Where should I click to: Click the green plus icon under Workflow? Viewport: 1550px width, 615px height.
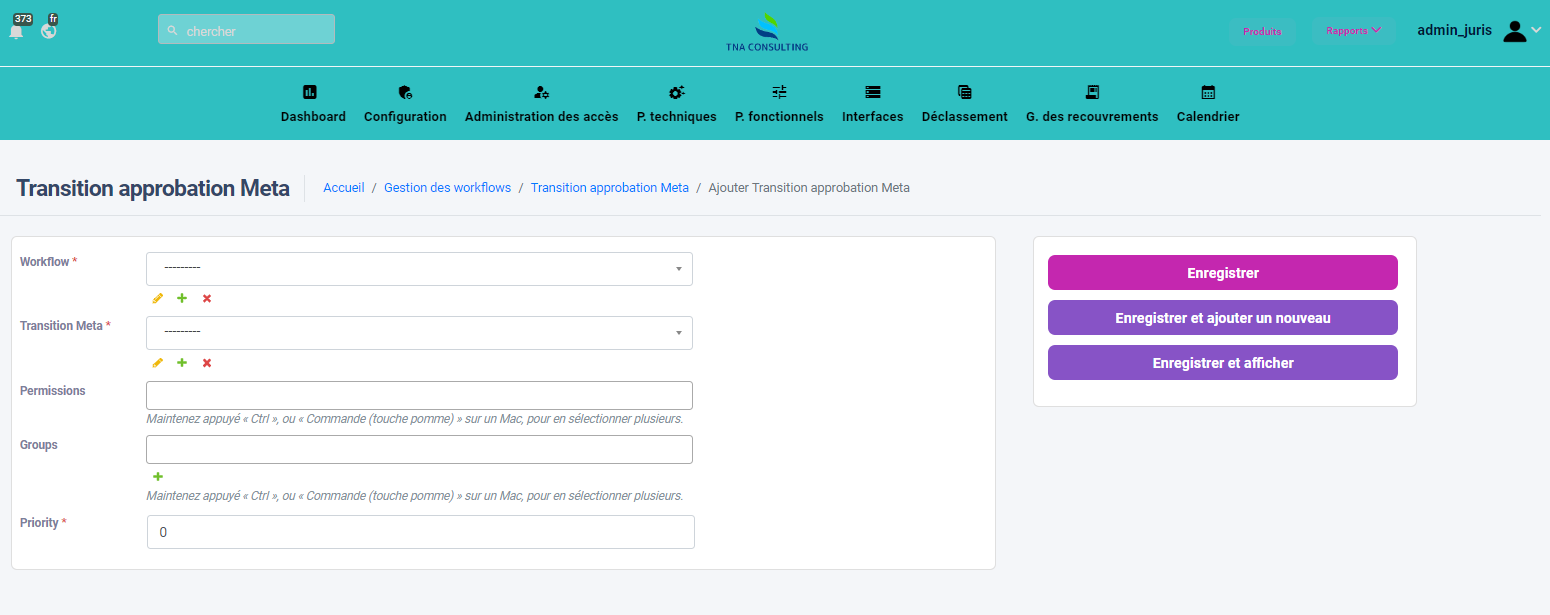click(x=182, y=299)
